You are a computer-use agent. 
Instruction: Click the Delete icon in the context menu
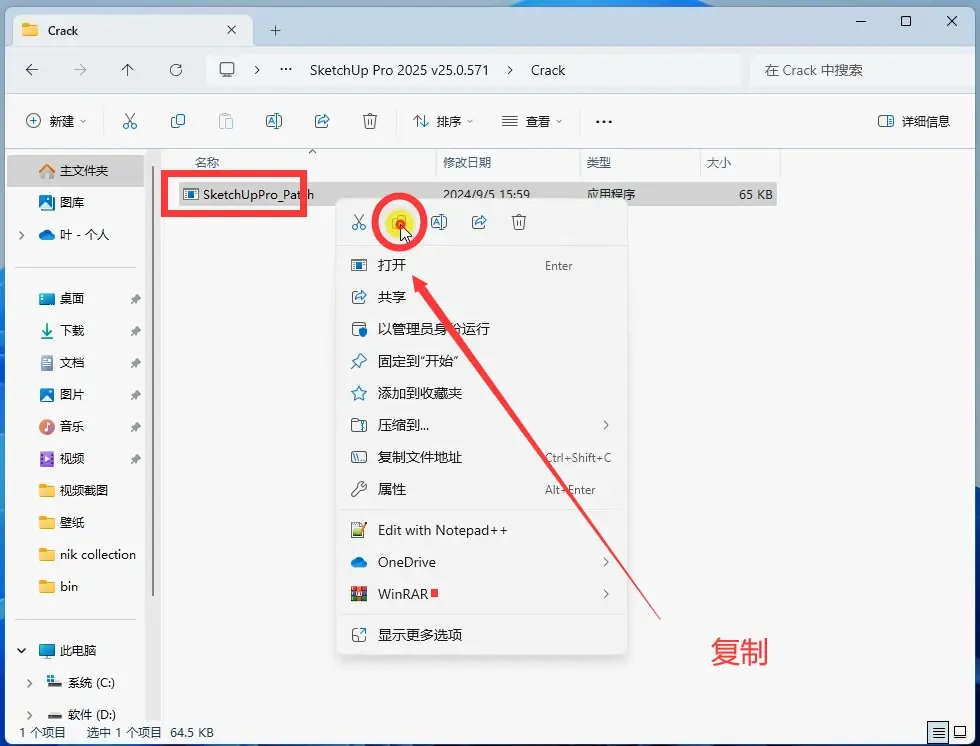tap(519, 222)
